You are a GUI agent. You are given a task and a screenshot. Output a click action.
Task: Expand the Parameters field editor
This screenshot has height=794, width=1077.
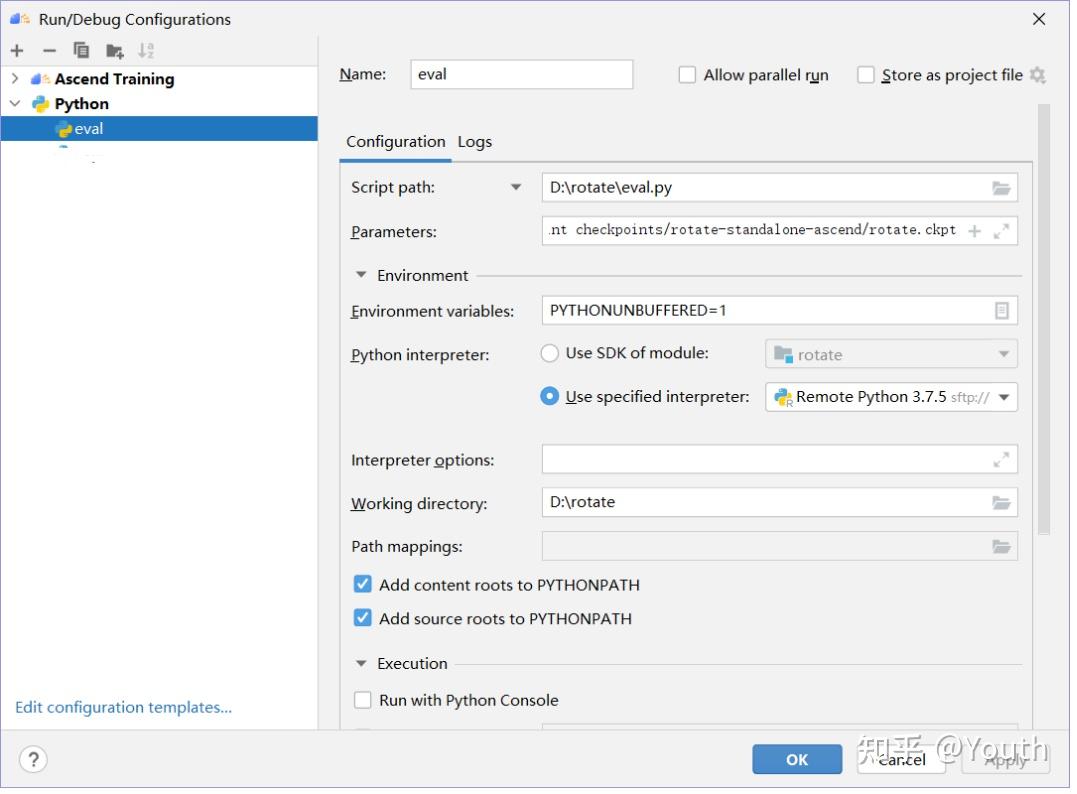click(1001, 231)
